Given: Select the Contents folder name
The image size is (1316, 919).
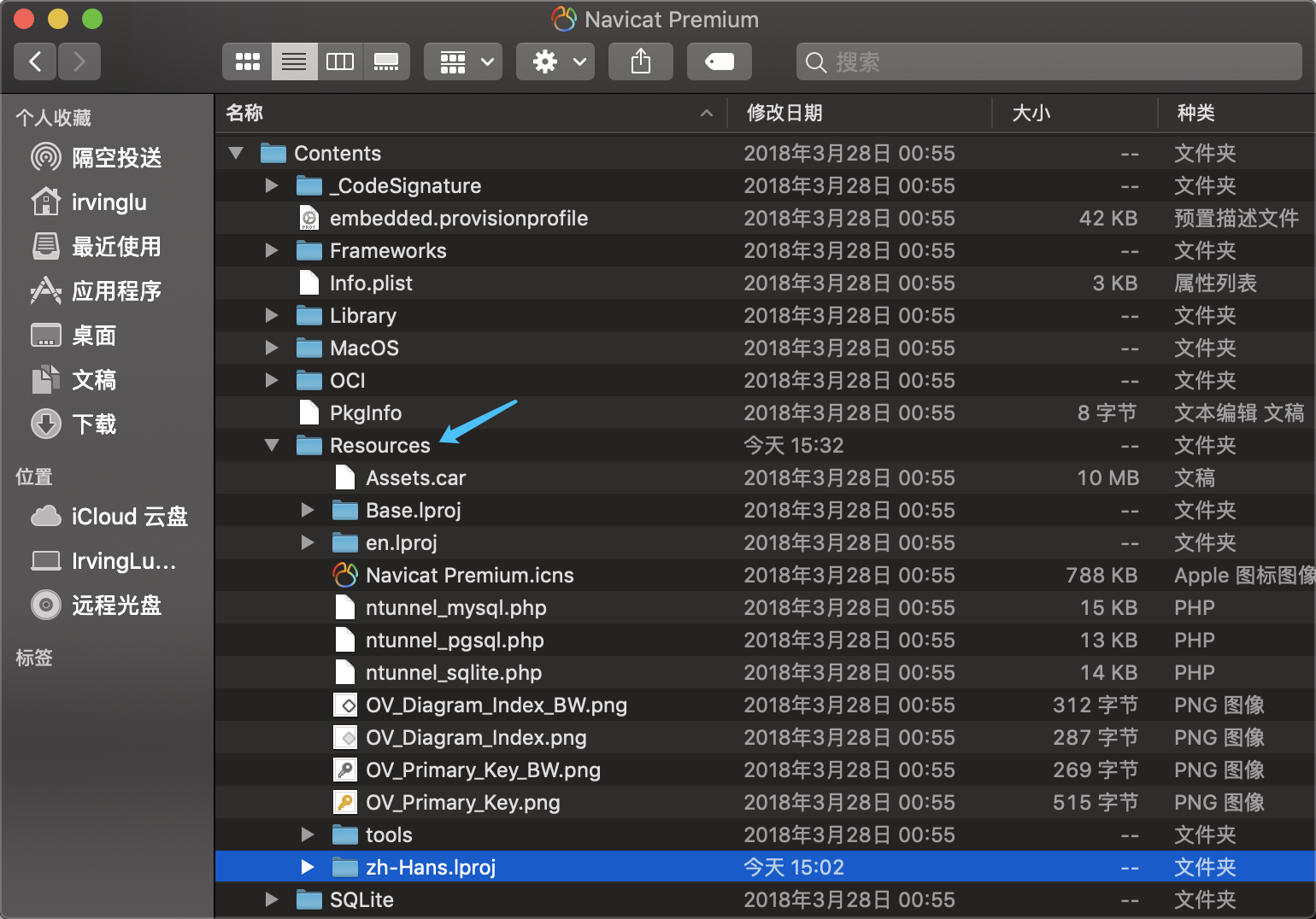Looking at the screenshot, I should click(338, 154).
